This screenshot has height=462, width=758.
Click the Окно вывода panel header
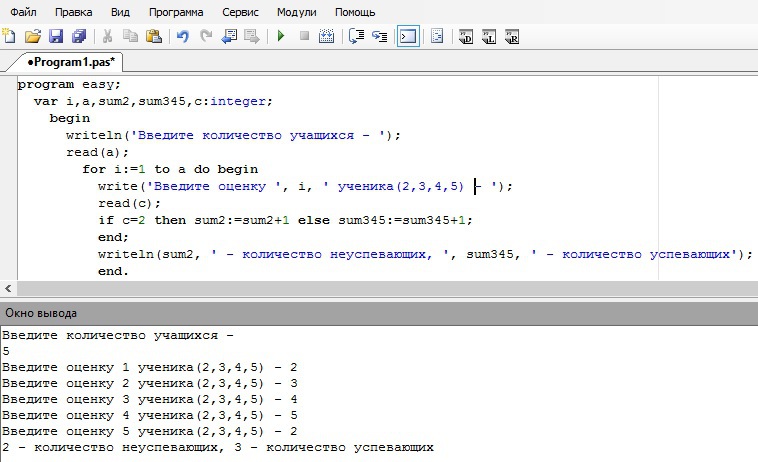point(40,313)
